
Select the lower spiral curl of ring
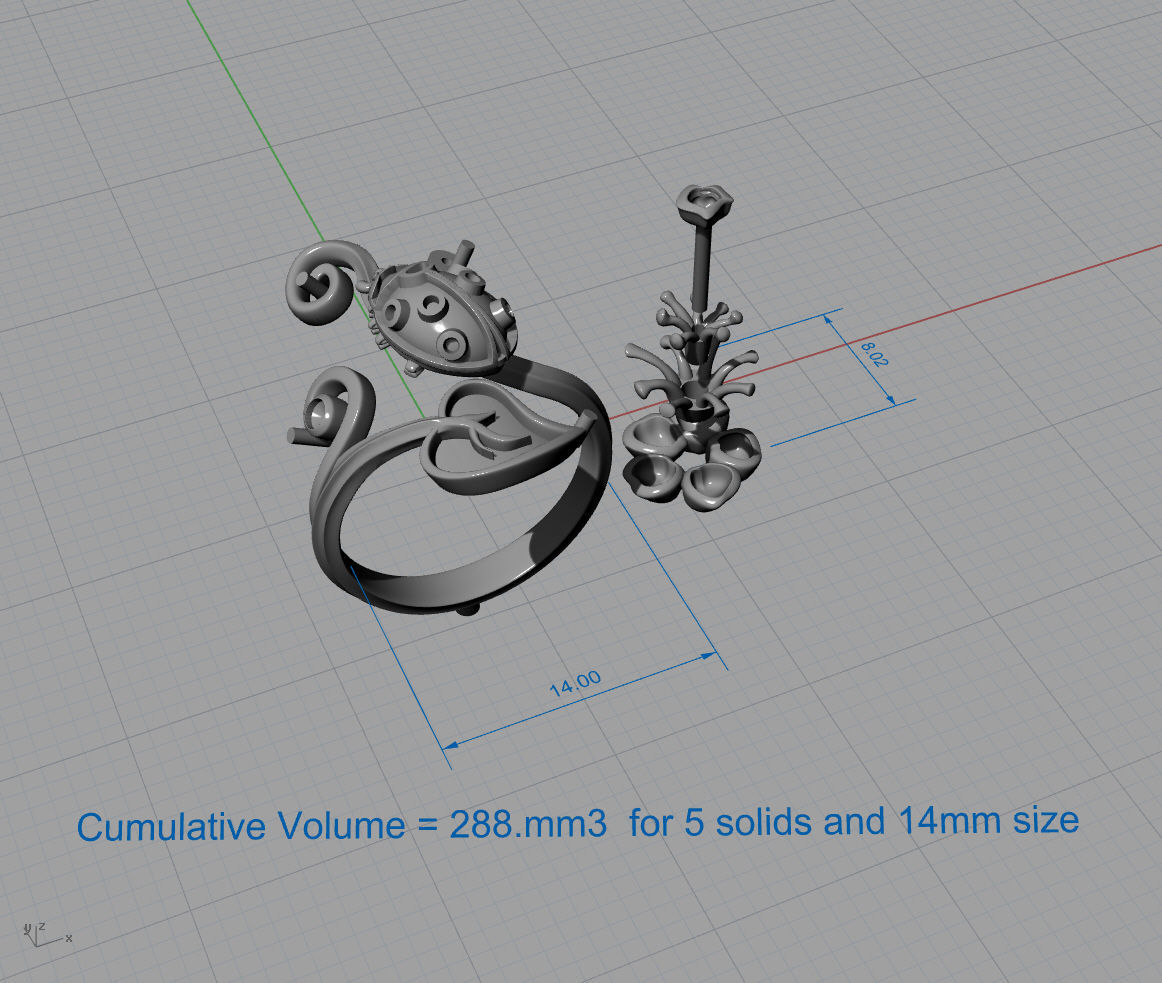click(333, 408)
